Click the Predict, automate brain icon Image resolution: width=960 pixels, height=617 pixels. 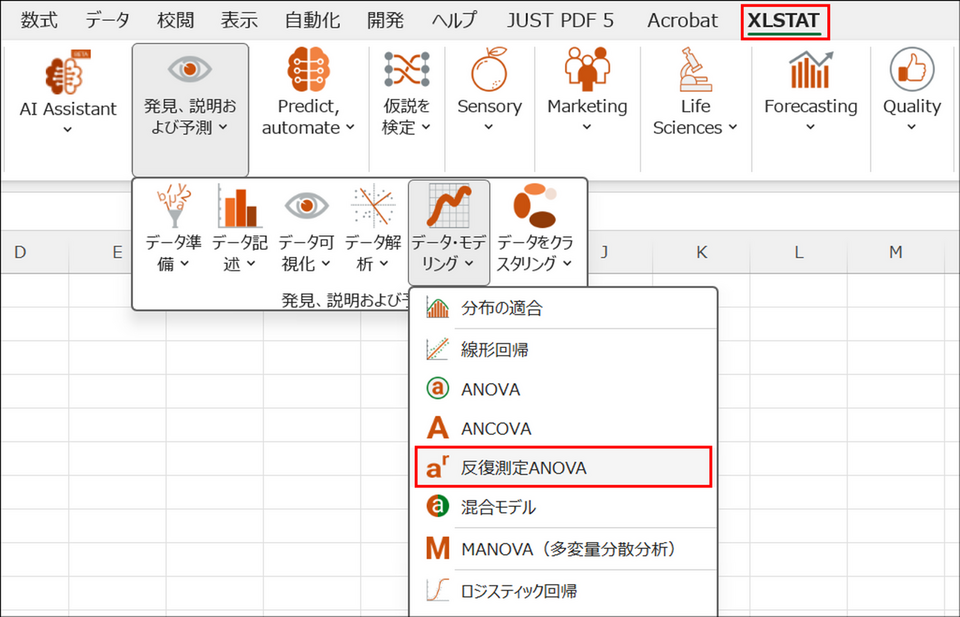coord(308,70)
